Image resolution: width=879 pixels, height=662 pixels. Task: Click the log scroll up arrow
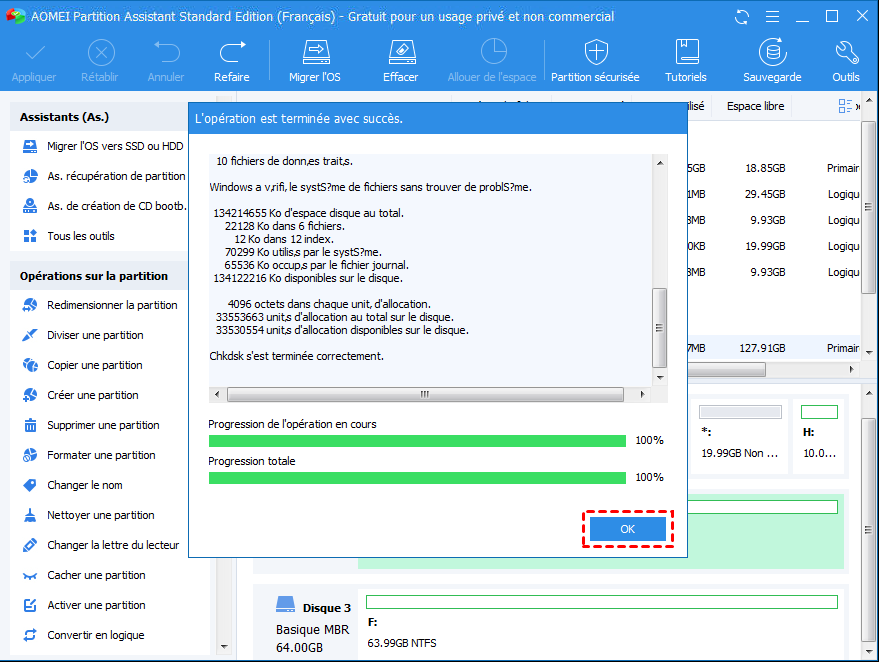click(660, 163)
